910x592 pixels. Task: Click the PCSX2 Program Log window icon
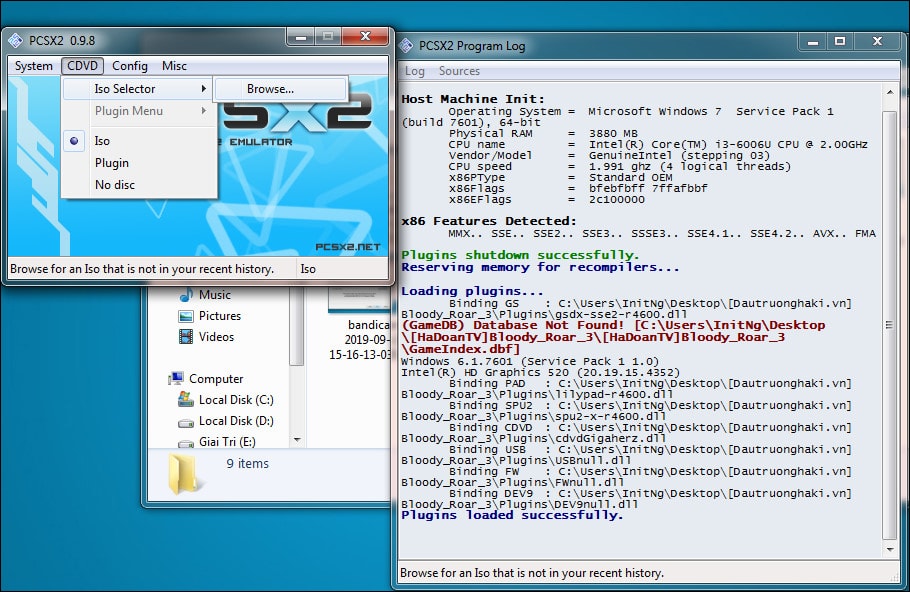pos(406,45)
